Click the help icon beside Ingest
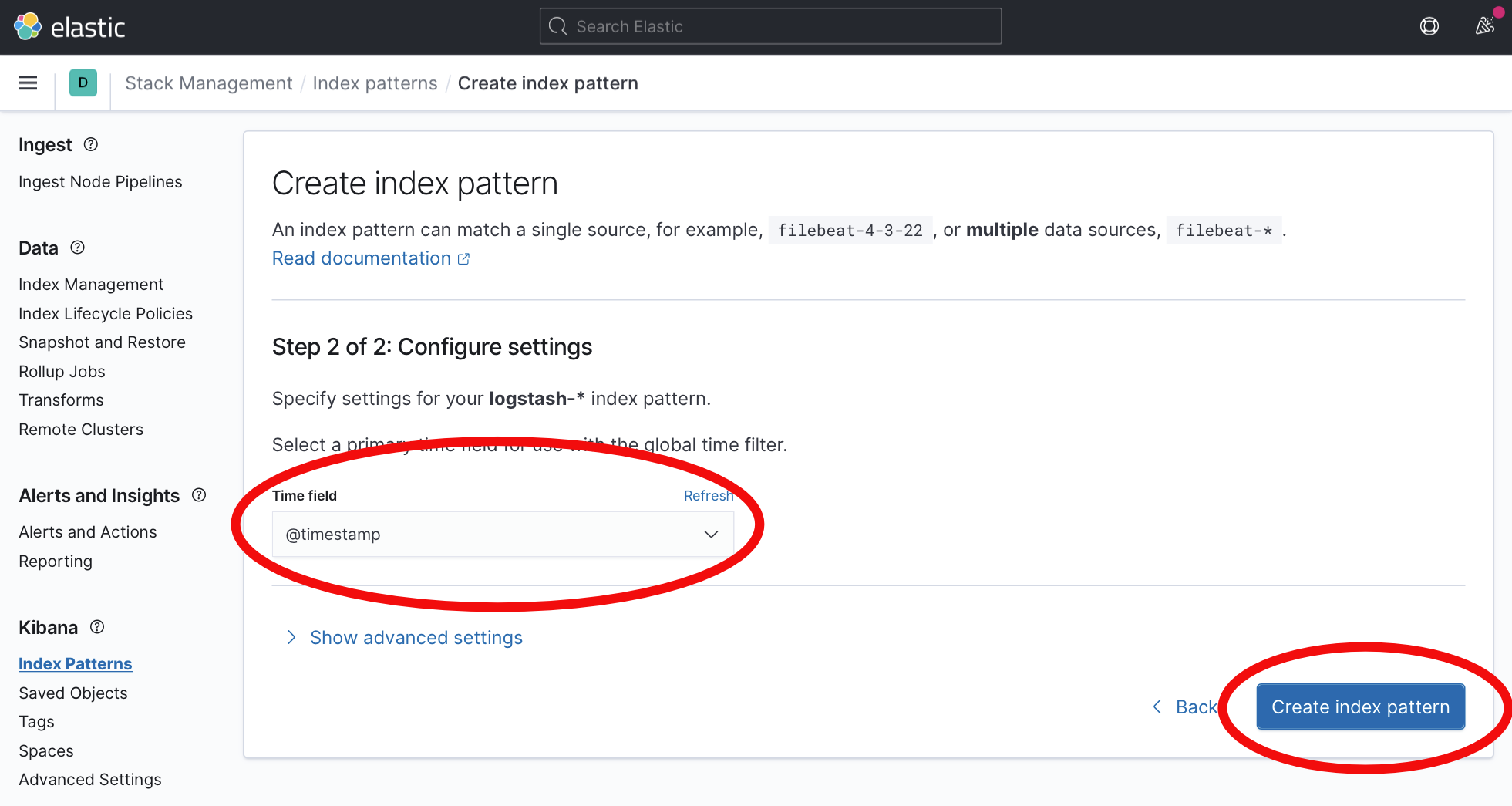 point(90,144)
